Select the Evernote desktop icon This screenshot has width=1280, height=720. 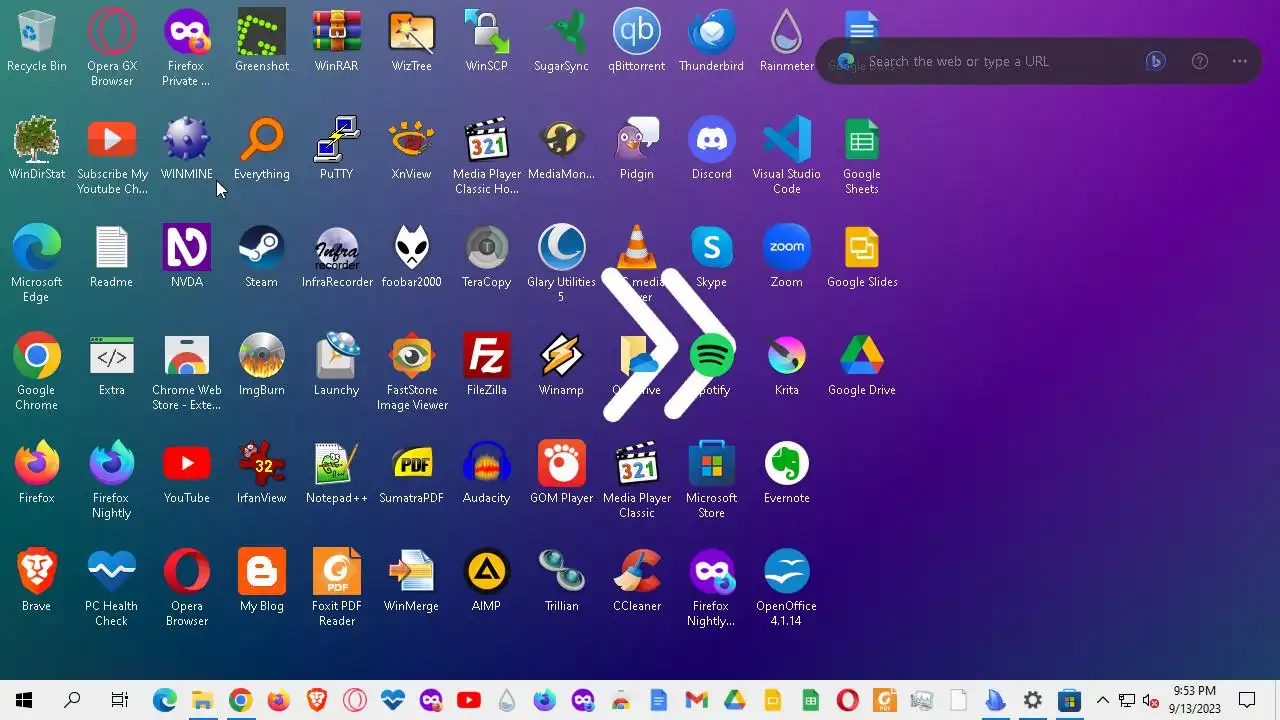pyautogui.click(x=787, y=474)
